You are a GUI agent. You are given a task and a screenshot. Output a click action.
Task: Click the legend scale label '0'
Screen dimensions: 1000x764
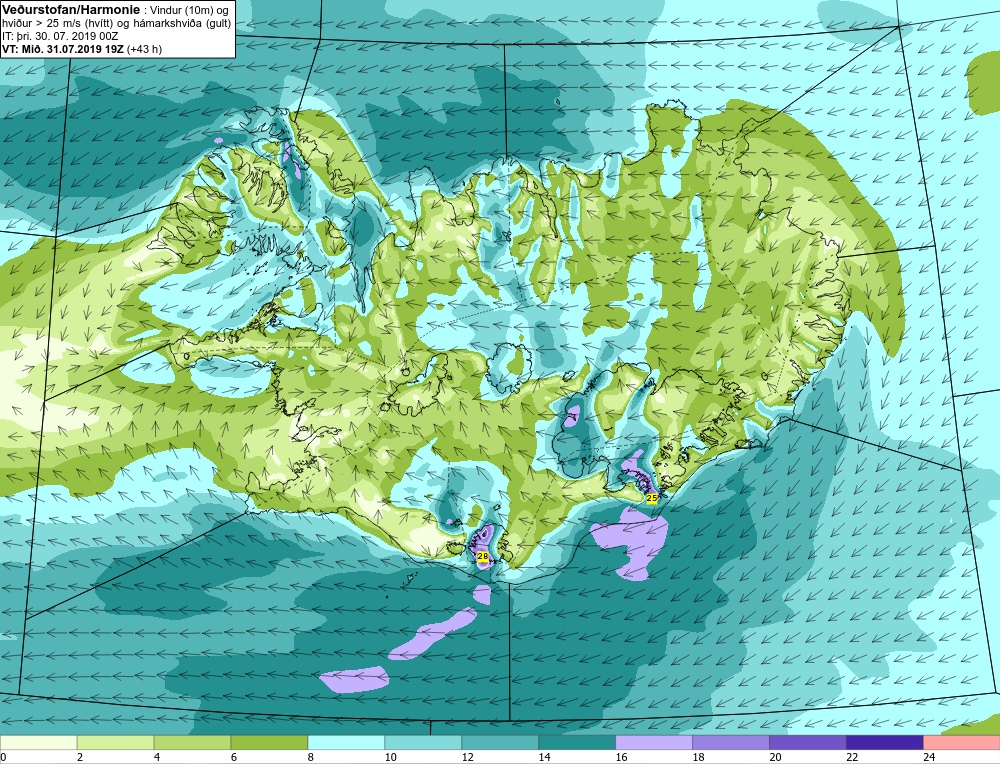(4, 757)
